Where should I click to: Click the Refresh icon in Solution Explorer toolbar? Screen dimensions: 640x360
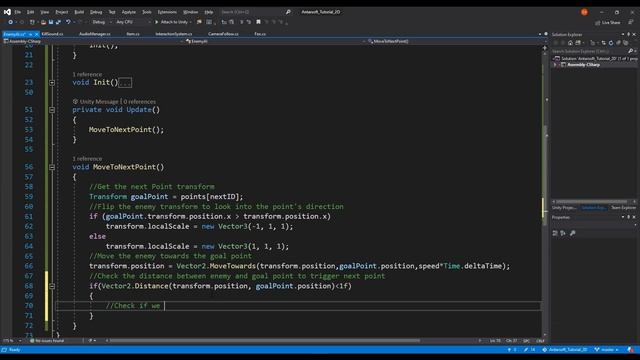611,43
